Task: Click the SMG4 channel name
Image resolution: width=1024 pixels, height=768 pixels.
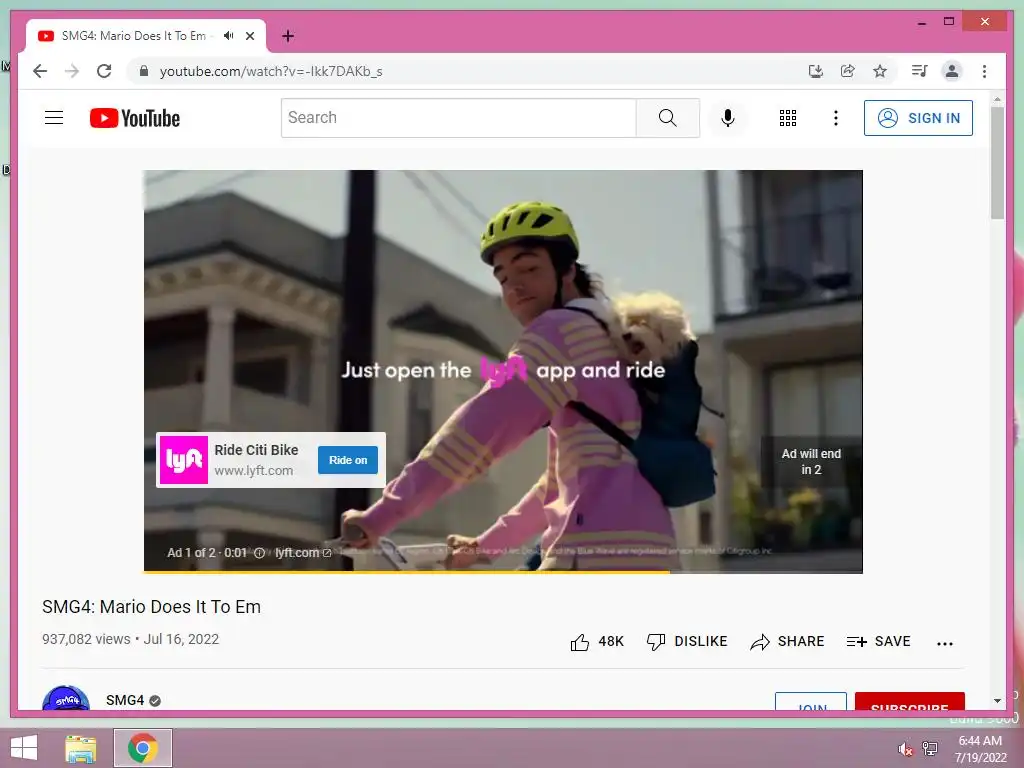Action: pyautogui.click(x=125, y=700)
